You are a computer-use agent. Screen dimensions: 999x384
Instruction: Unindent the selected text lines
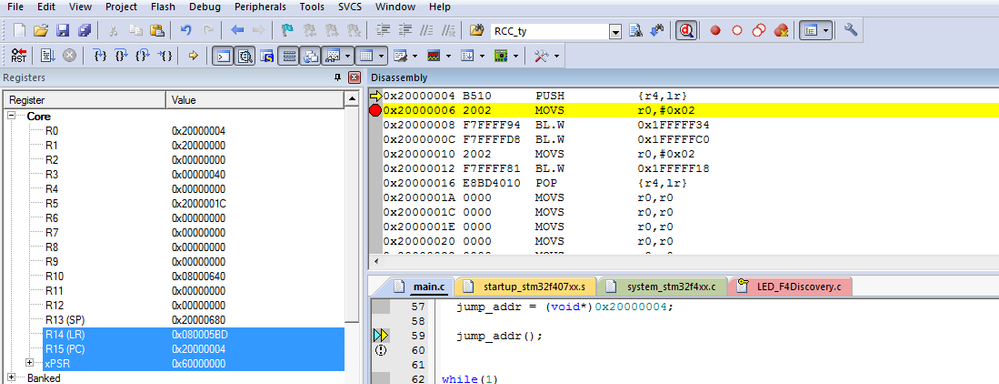pos(405,31)
